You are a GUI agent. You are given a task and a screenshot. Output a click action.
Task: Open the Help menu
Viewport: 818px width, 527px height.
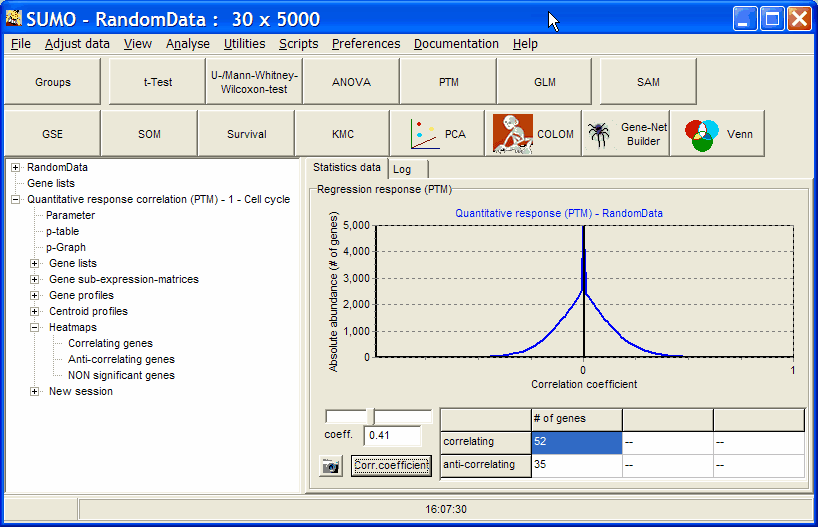pyautogui.click(x=525, y=44)
